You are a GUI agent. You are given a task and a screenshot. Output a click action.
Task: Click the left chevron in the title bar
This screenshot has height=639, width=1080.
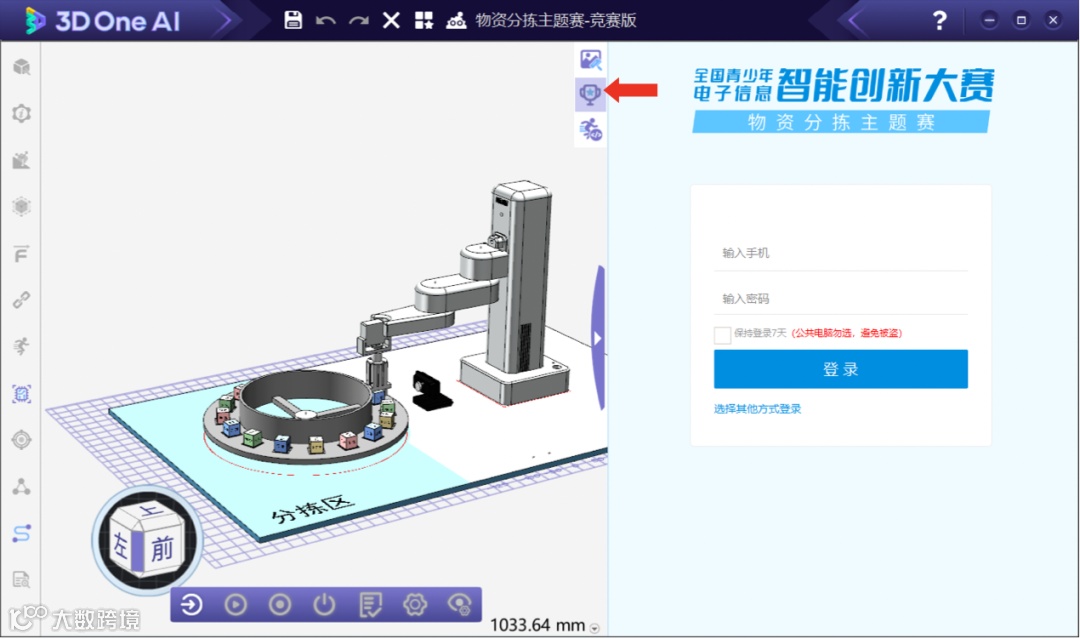[854, 21]
